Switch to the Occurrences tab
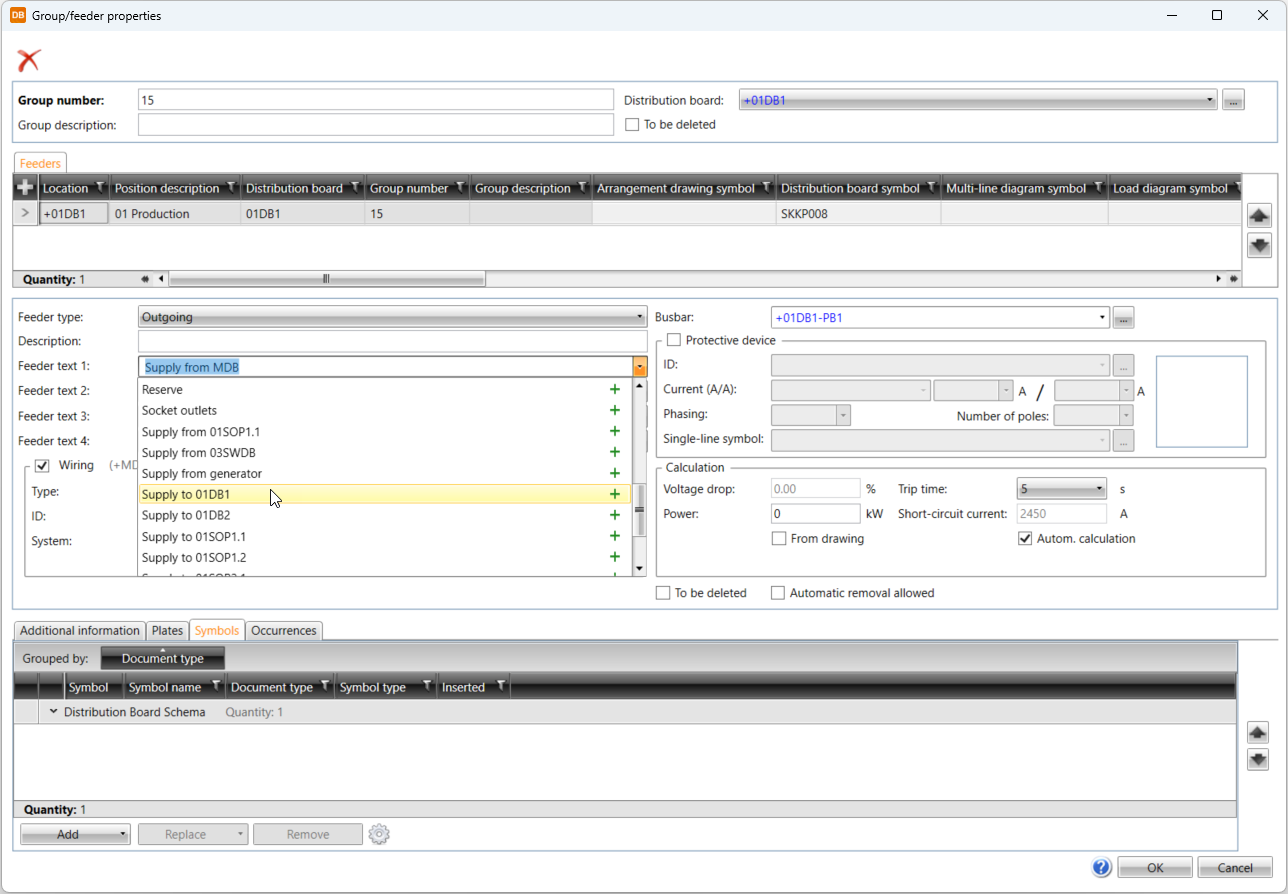Screen dimensions: 1288x894 (x=284, y=630)
